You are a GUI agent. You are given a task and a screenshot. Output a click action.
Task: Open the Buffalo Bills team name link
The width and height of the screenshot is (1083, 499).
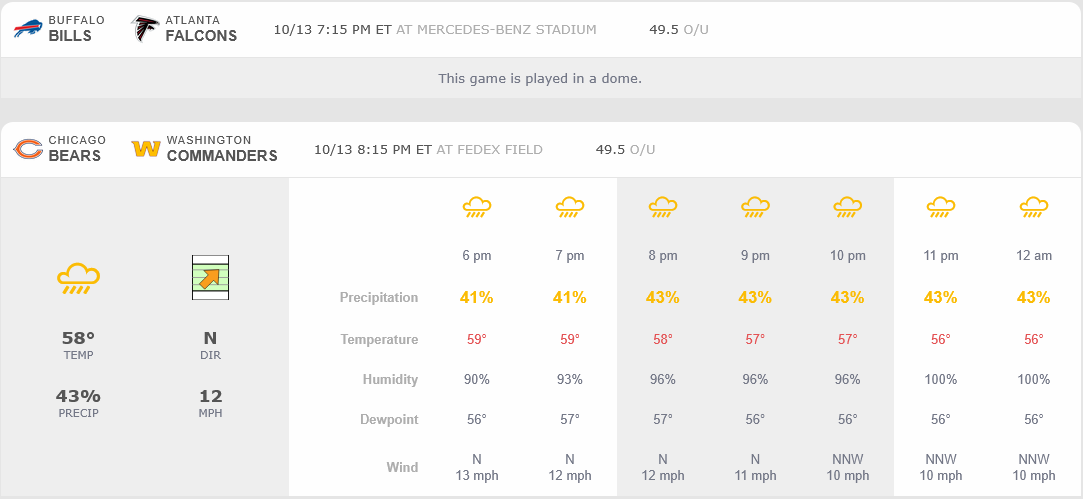tap(70, 29)
